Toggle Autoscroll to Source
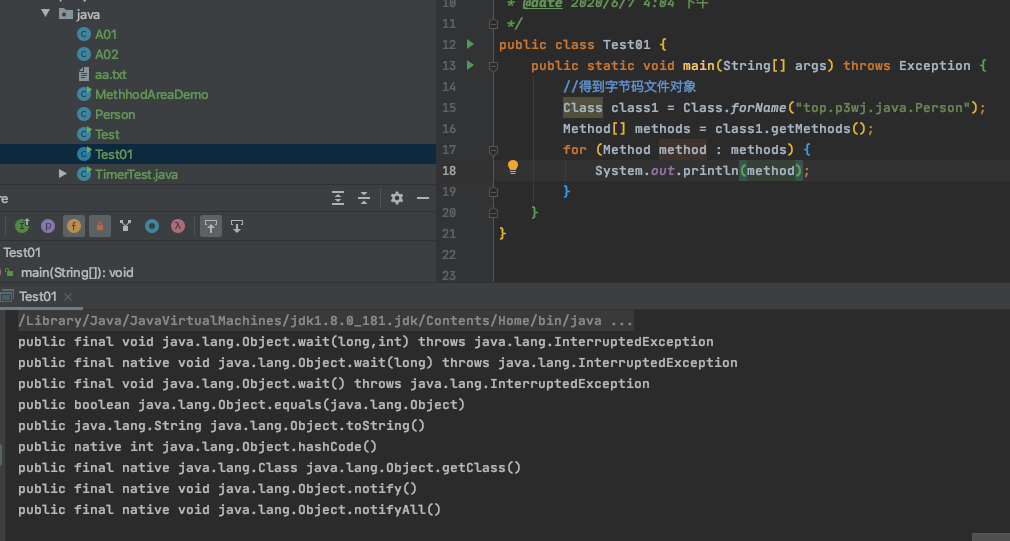The width and height of the screenshot is (1010, 541). point(211,226)
